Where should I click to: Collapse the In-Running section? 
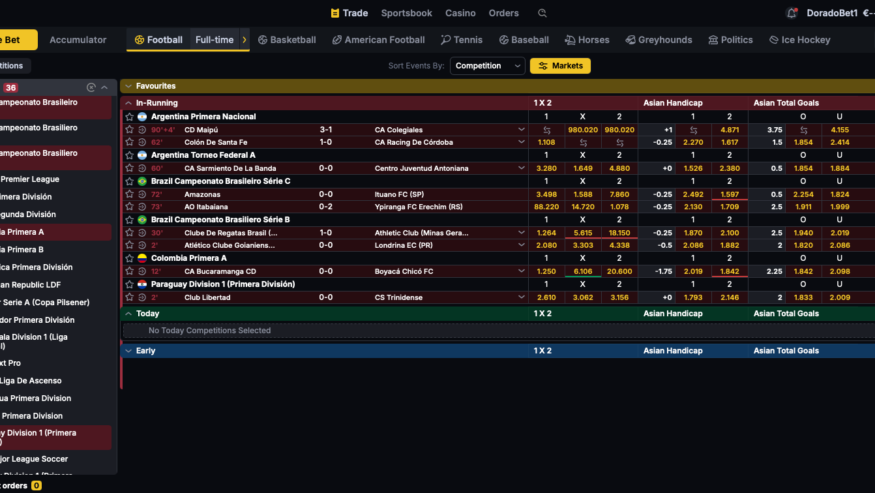coord(128,103)
